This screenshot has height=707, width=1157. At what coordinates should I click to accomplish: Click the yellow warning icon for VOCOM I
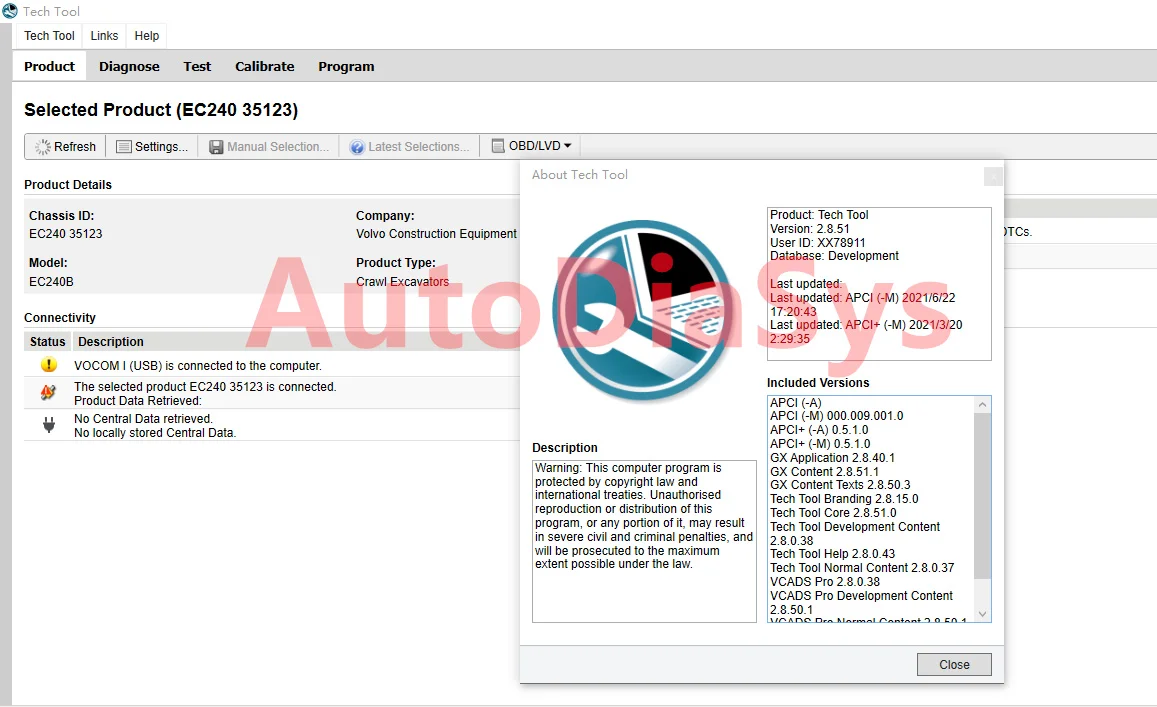49,365
